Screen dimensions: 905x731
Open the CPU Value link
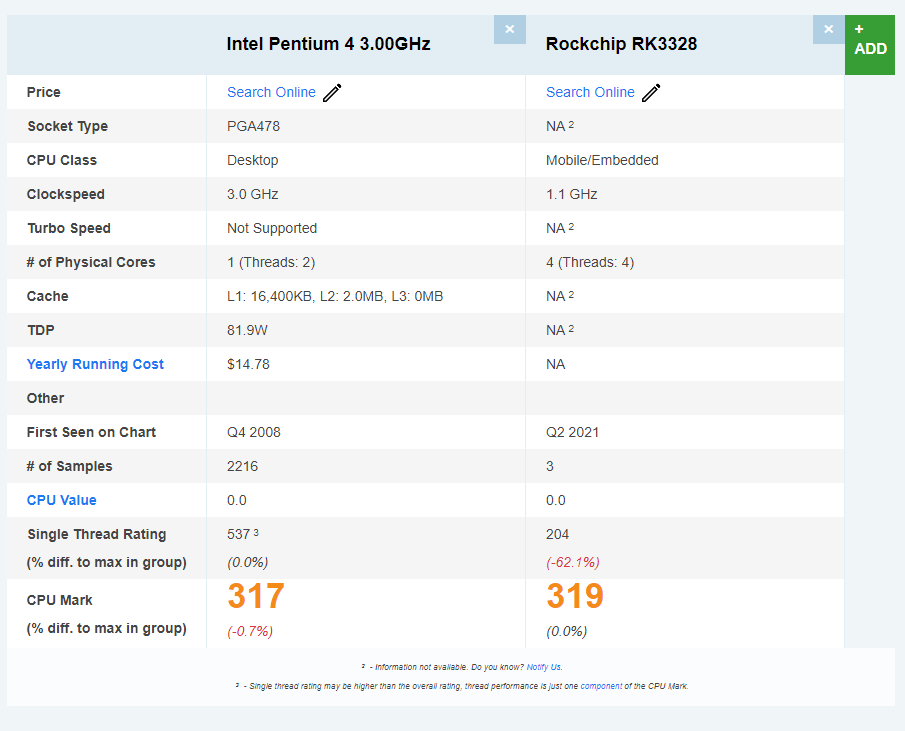tap(62, 500)
